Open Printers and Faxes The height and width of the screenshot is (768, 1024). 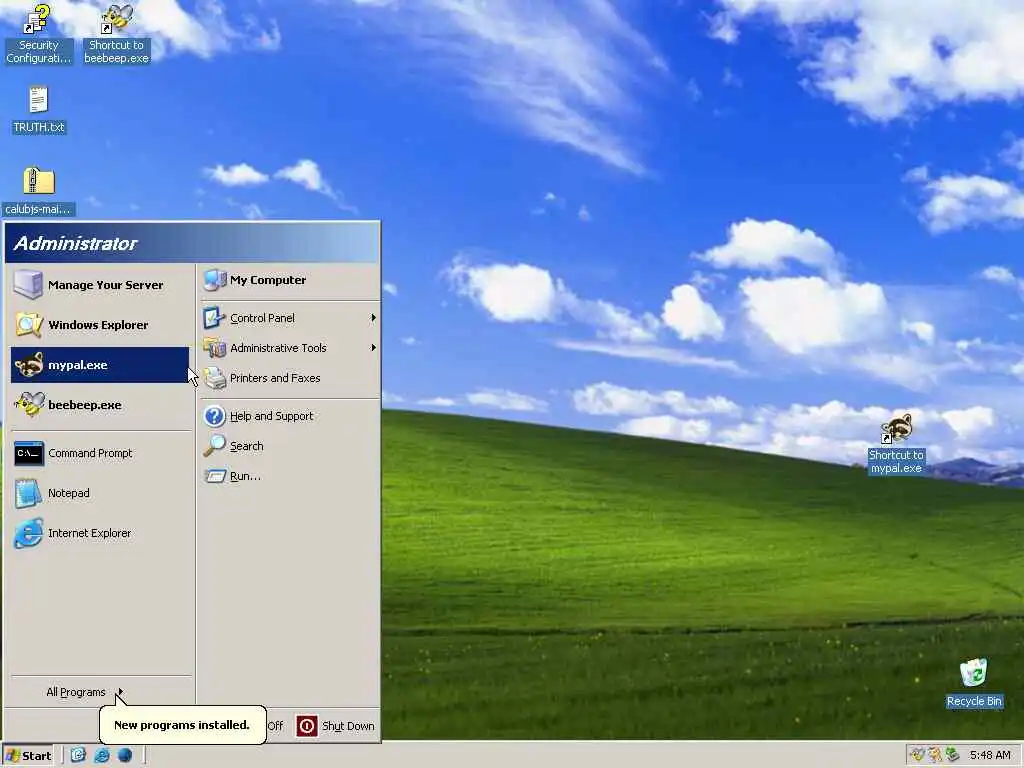tap(290, 378)
